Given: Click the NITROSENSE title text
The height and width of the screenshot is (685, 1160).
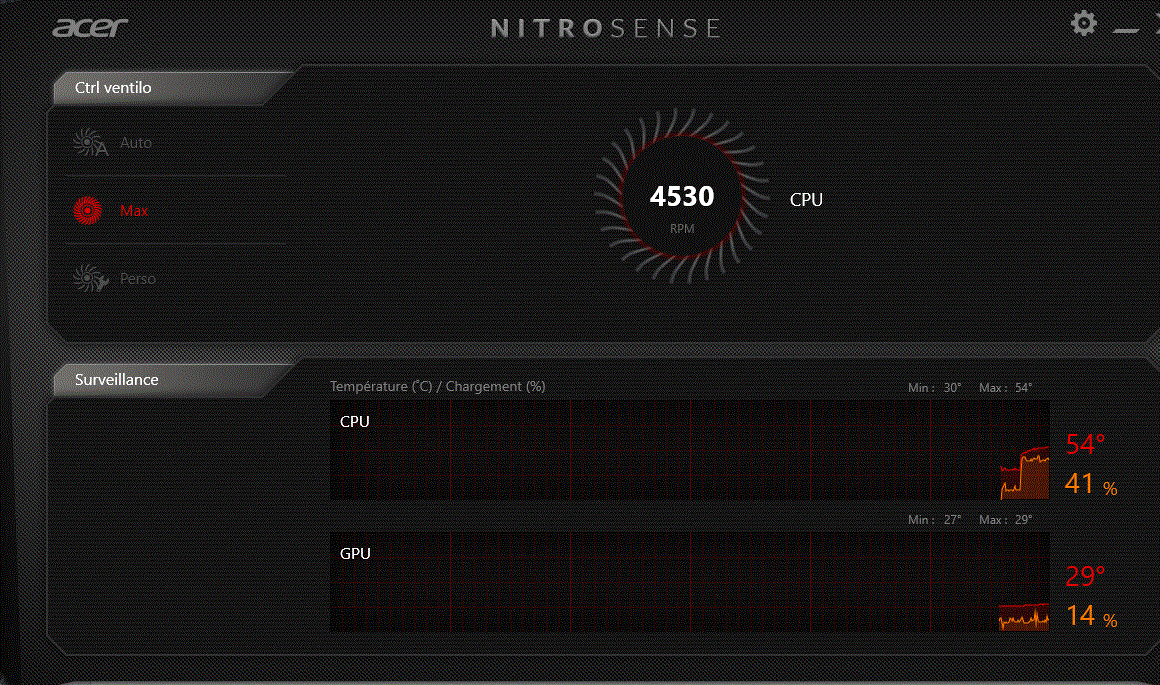Looking at the screenshot, I should point(606,29).
